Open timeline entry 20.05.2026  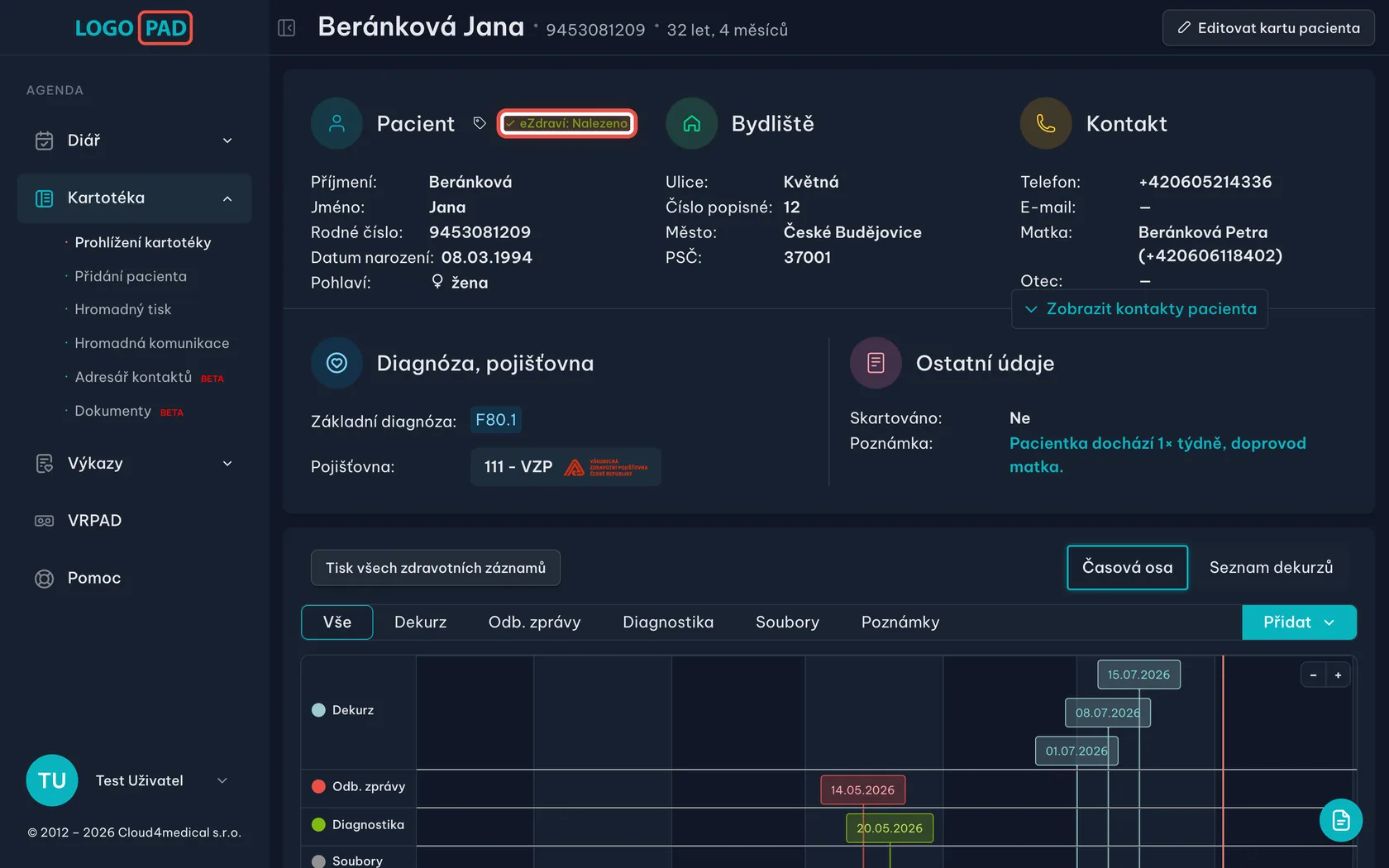click(890, 827)
